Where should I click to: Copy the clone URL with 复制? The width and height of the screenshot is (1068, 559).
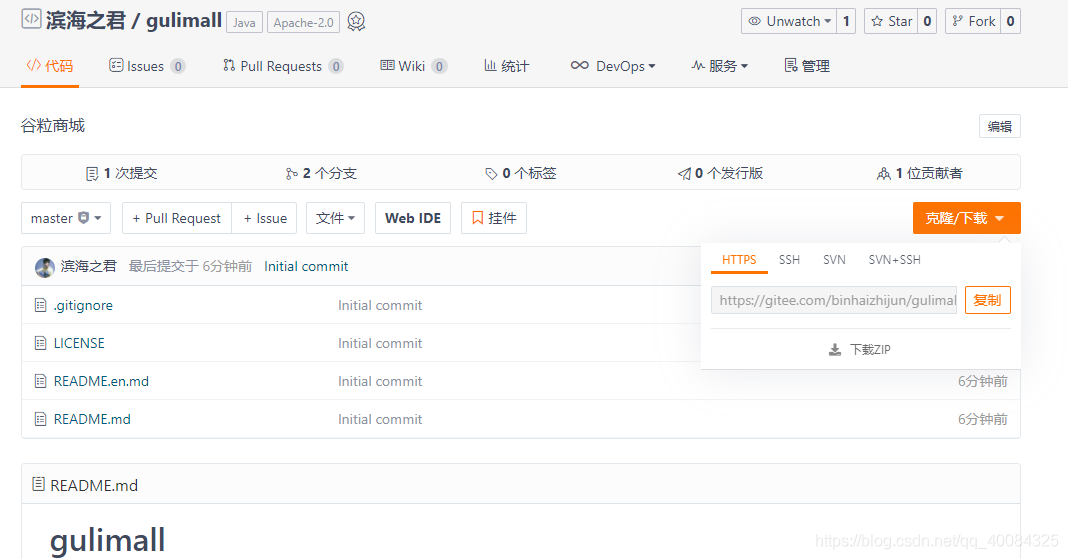988,300
